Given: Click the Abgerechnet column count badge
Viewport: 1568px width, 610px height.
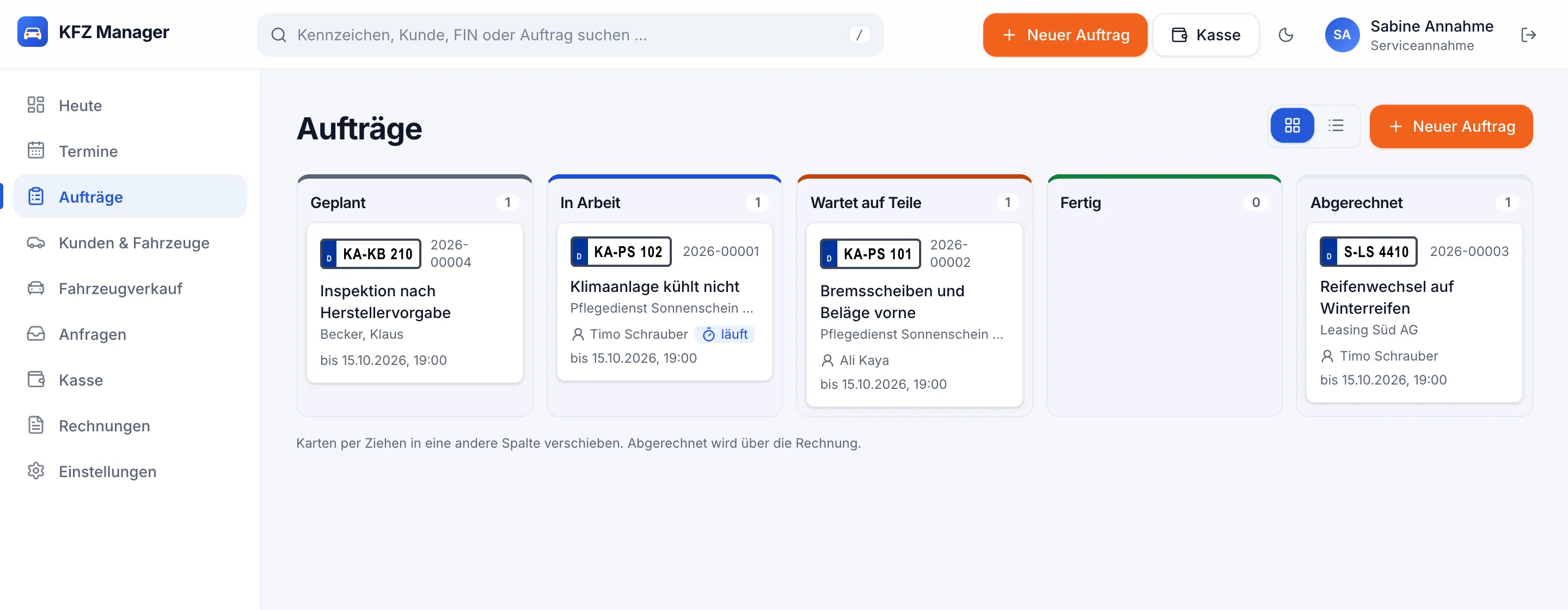Looking at the screenshot, I should (x=1507, y=202).
